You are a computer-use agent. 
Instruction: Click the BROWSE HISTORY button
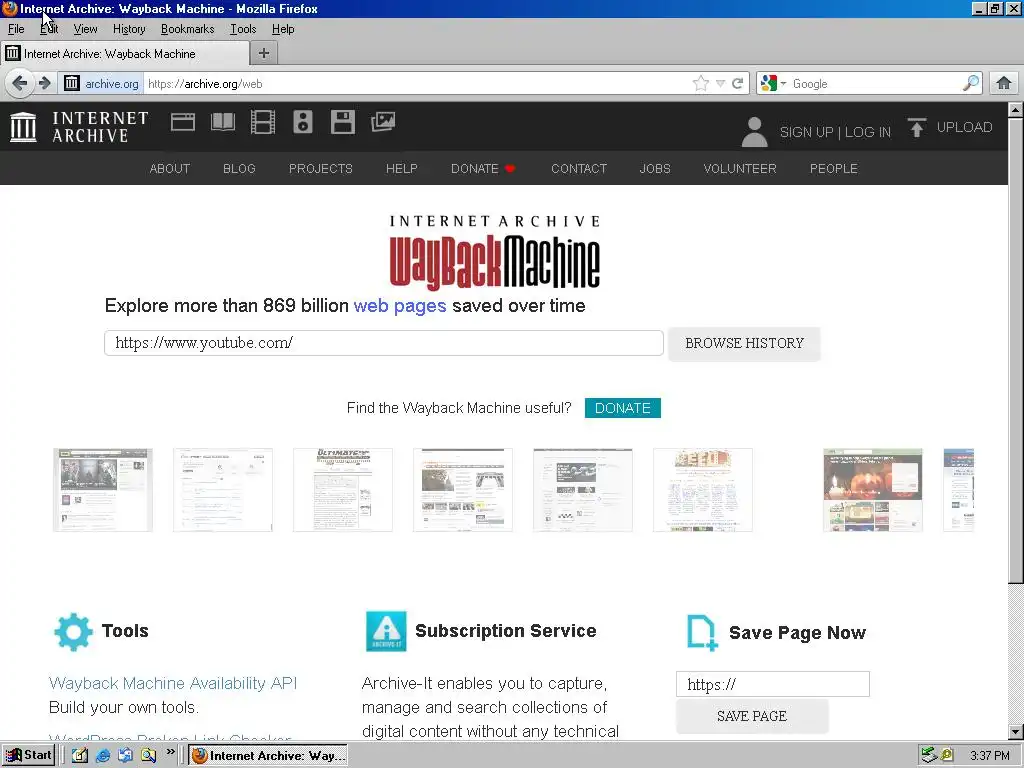pyautogui.click(x=744, y=344)
